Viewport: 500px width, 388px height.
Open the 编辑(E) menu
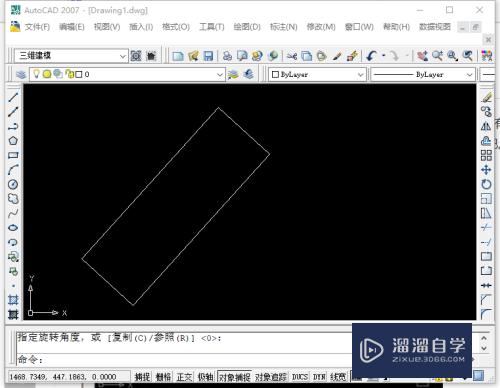[72, 27]
